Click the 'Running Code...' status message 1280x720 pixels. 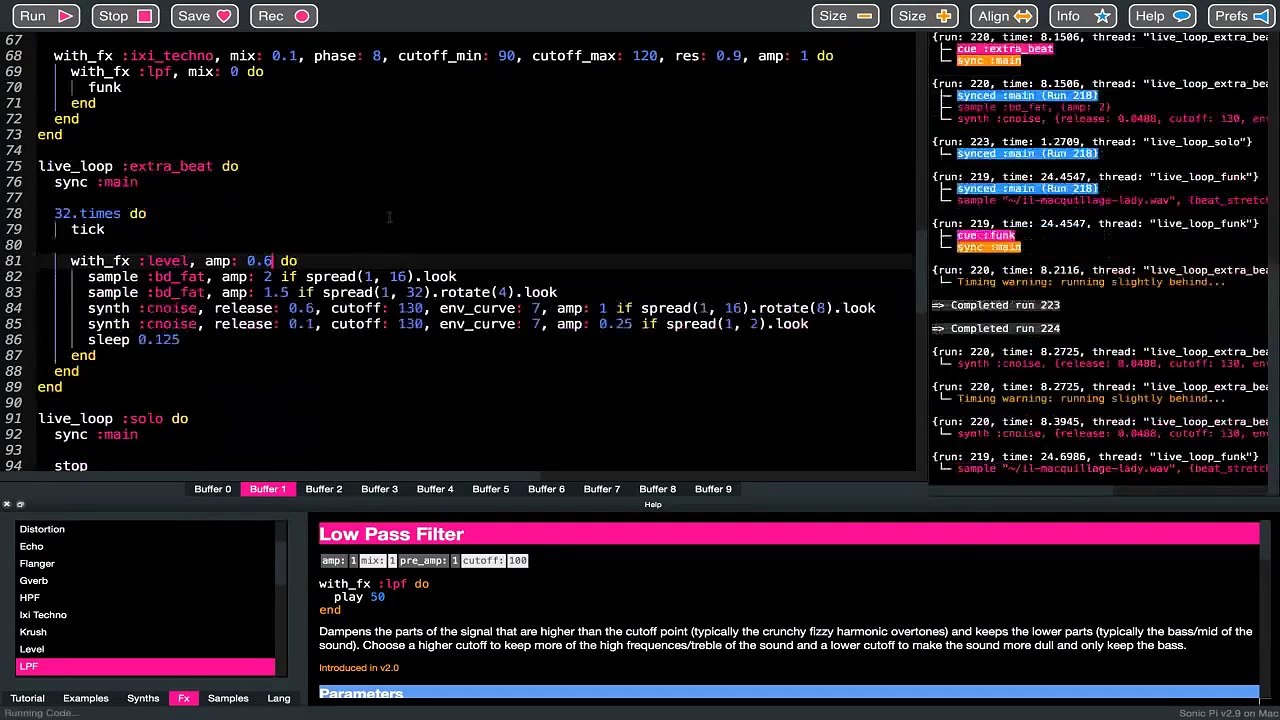point(40,713)
